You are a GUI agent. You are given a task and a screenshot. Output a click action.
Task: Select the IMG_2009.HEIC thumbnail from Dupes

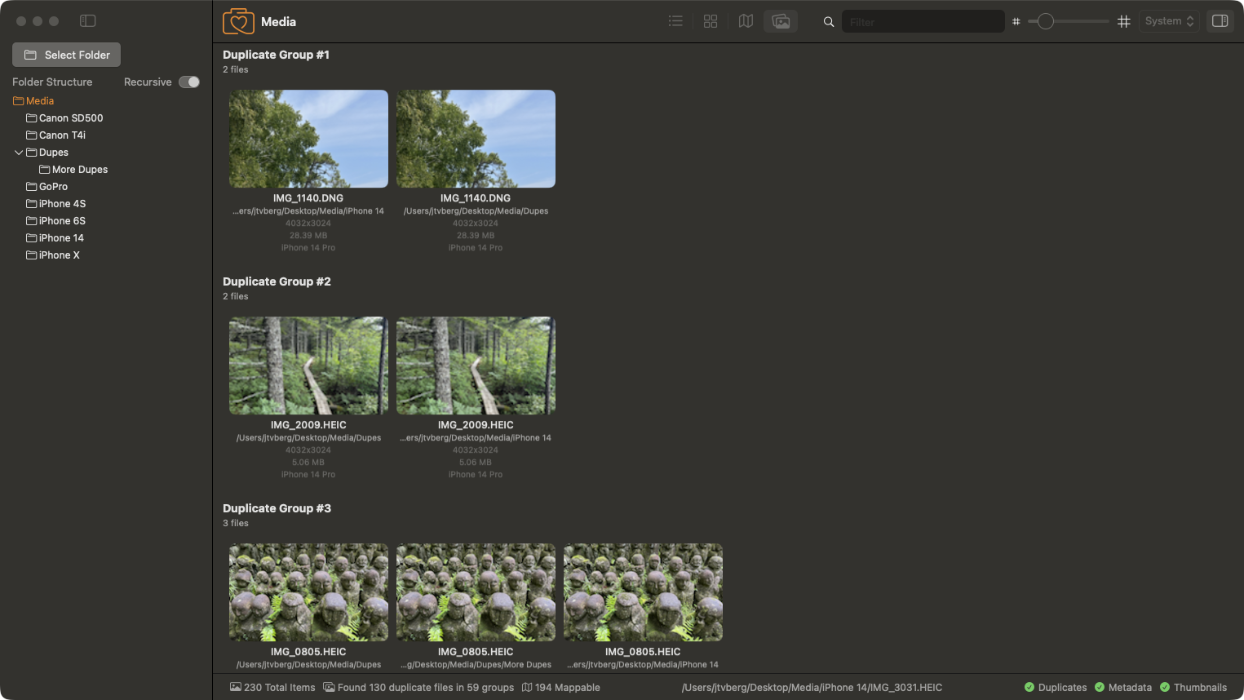point(307,365)
